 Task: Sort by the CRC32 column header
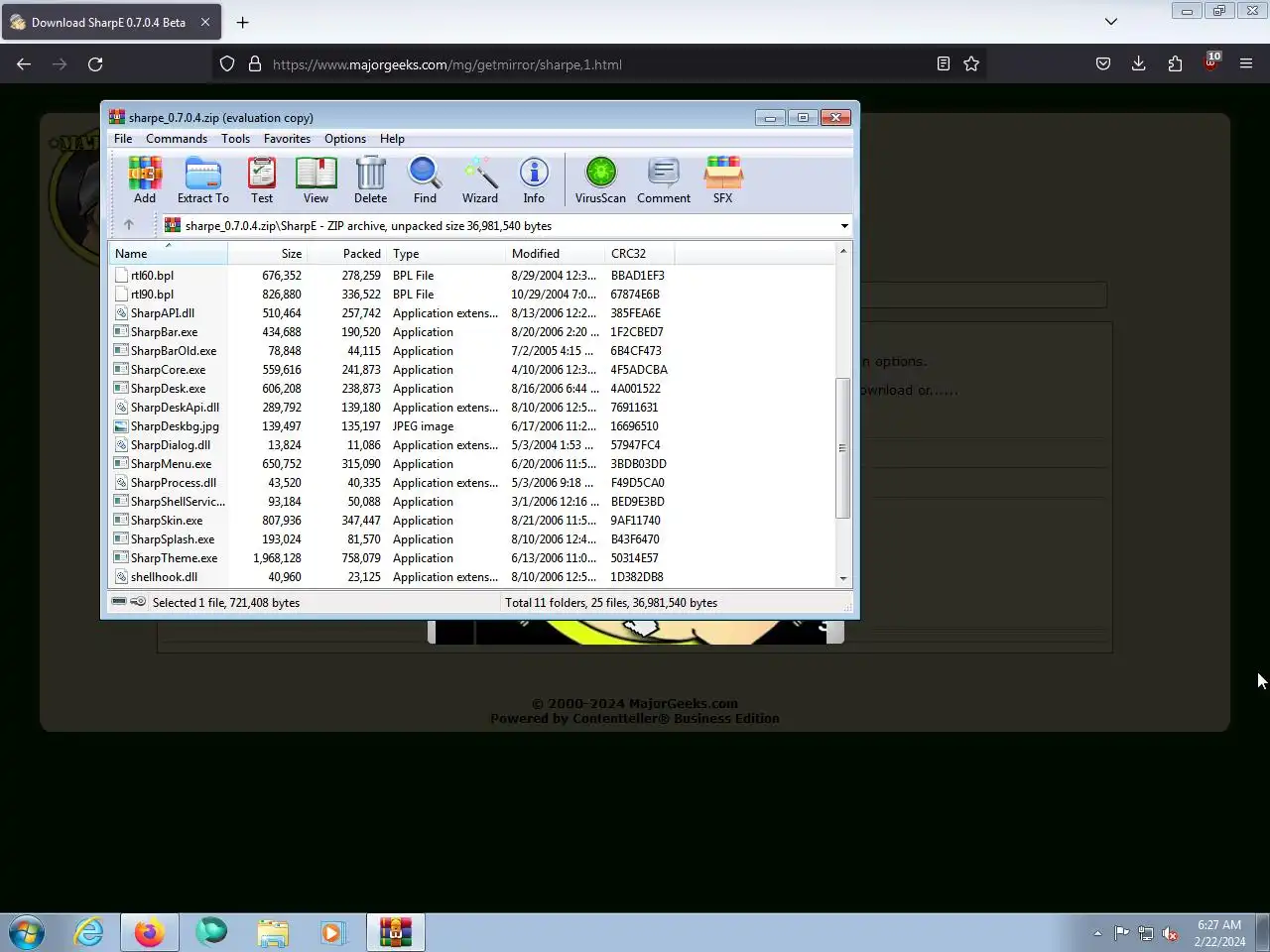pyautogui.click(x=640, y=254)
